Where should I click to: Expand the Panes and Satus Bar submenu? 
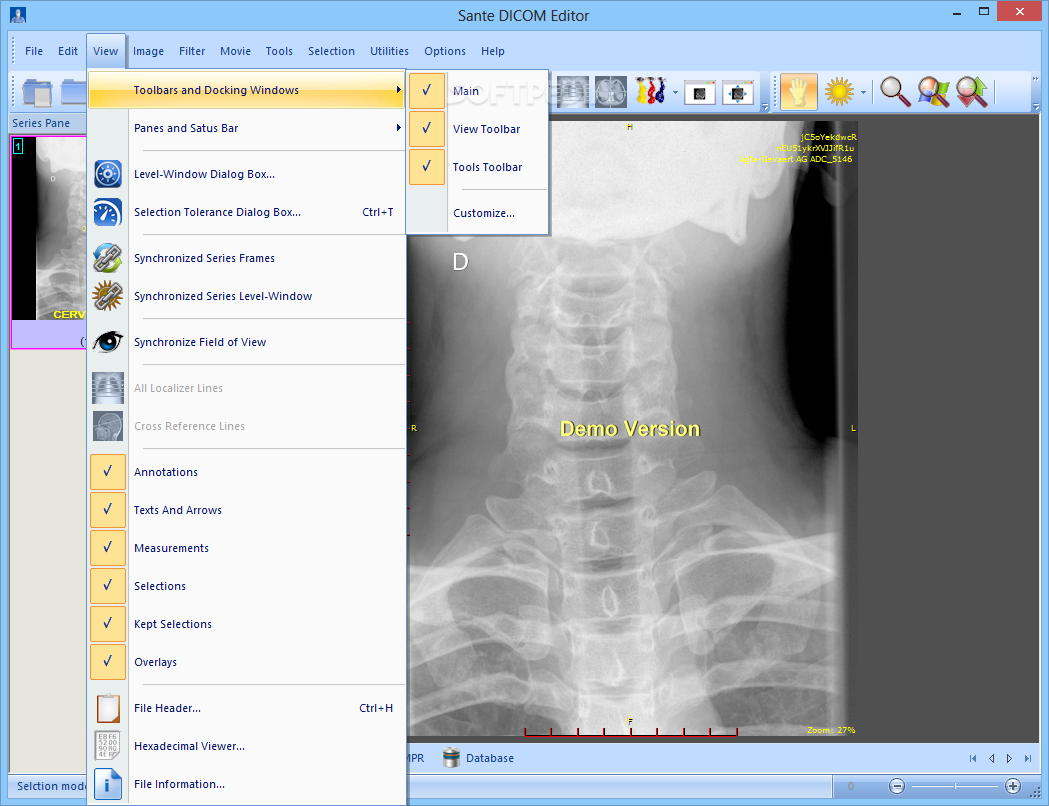coord(247,128)
